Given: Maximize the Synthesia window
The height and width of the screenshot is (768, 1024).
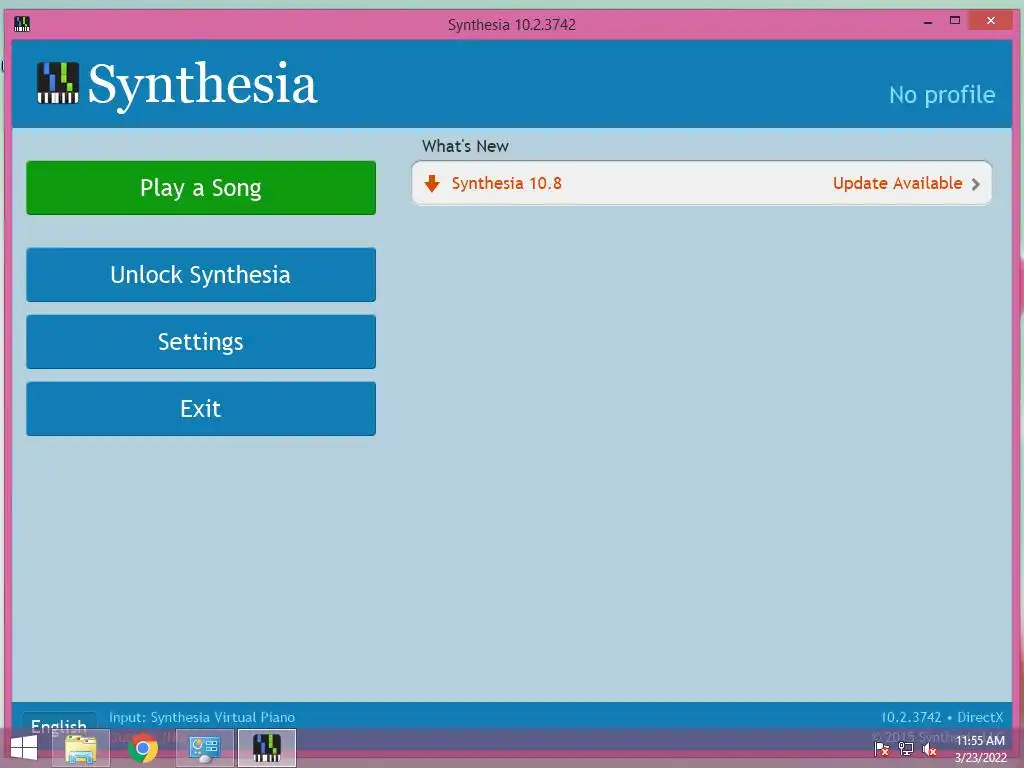Looking at the screenshot, I should pyautogui.click(x=955, y=22).
